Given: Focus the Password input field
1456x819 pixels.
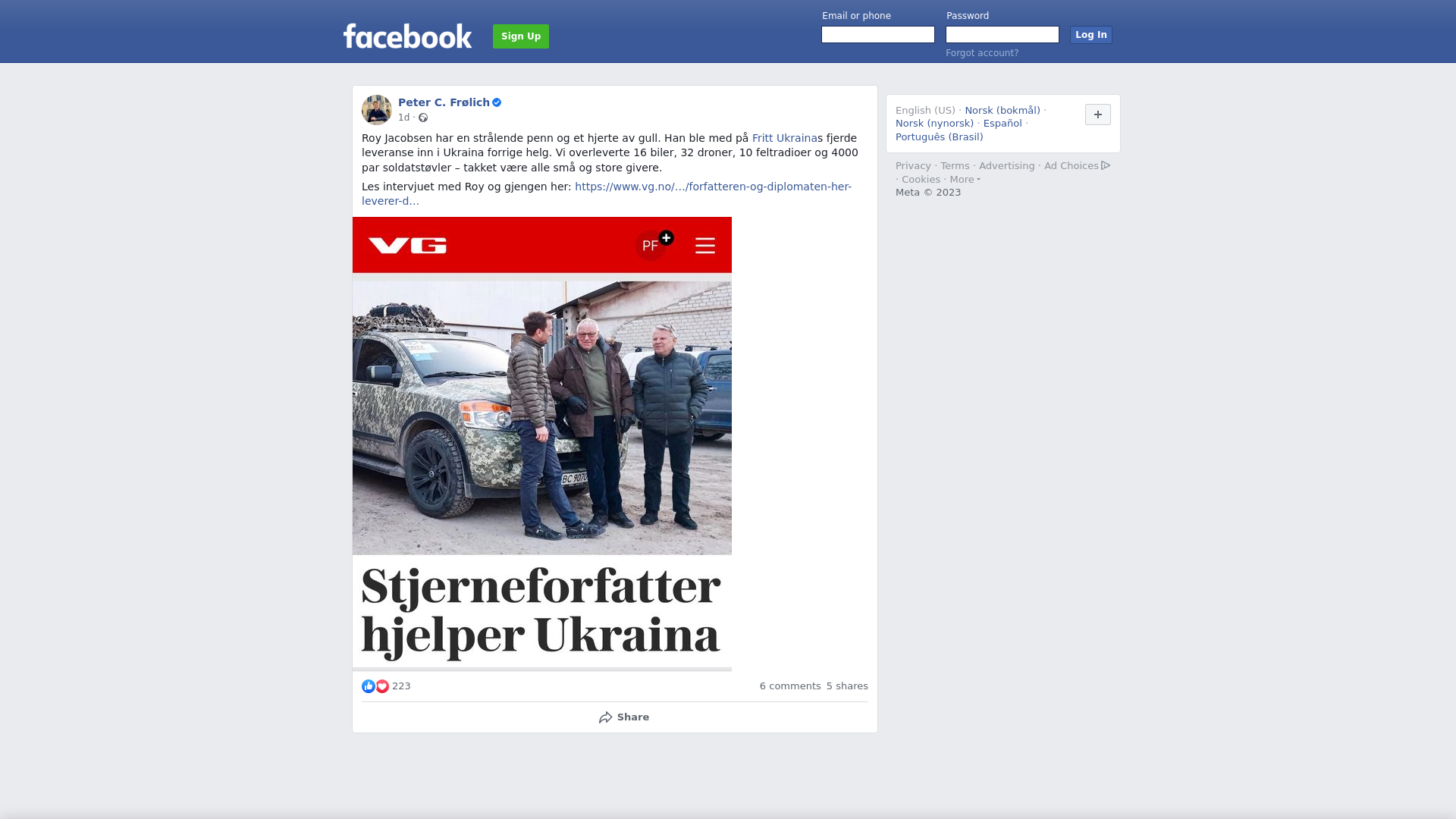Looking at the screenshot, I should tap(1003, 35).
